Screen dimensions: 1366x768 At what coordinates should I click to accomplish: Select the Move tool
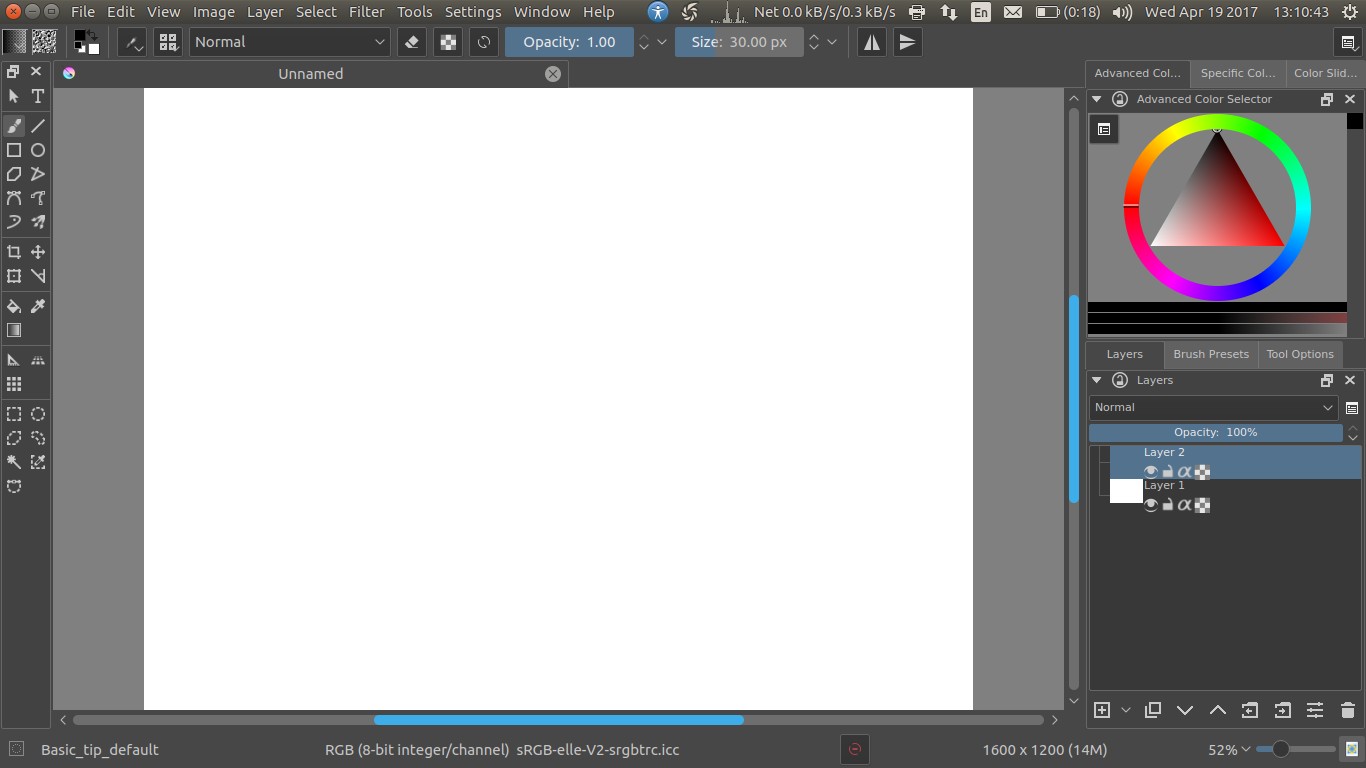pyautogui.click(x=37, y=251)
